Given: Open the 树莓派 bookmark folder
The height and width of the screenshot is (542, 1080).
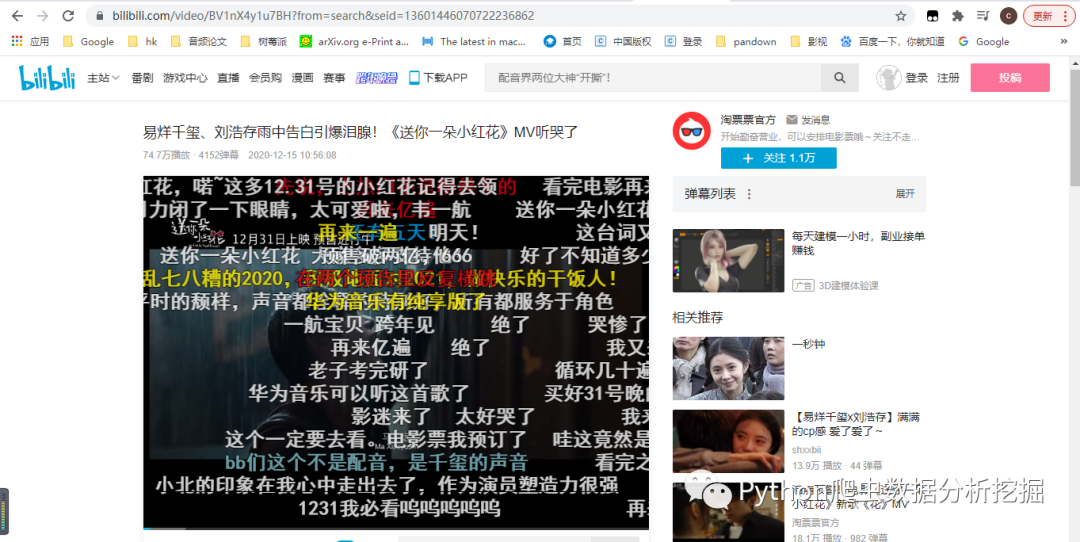Looking at the screenshot, I should (263, 41).
